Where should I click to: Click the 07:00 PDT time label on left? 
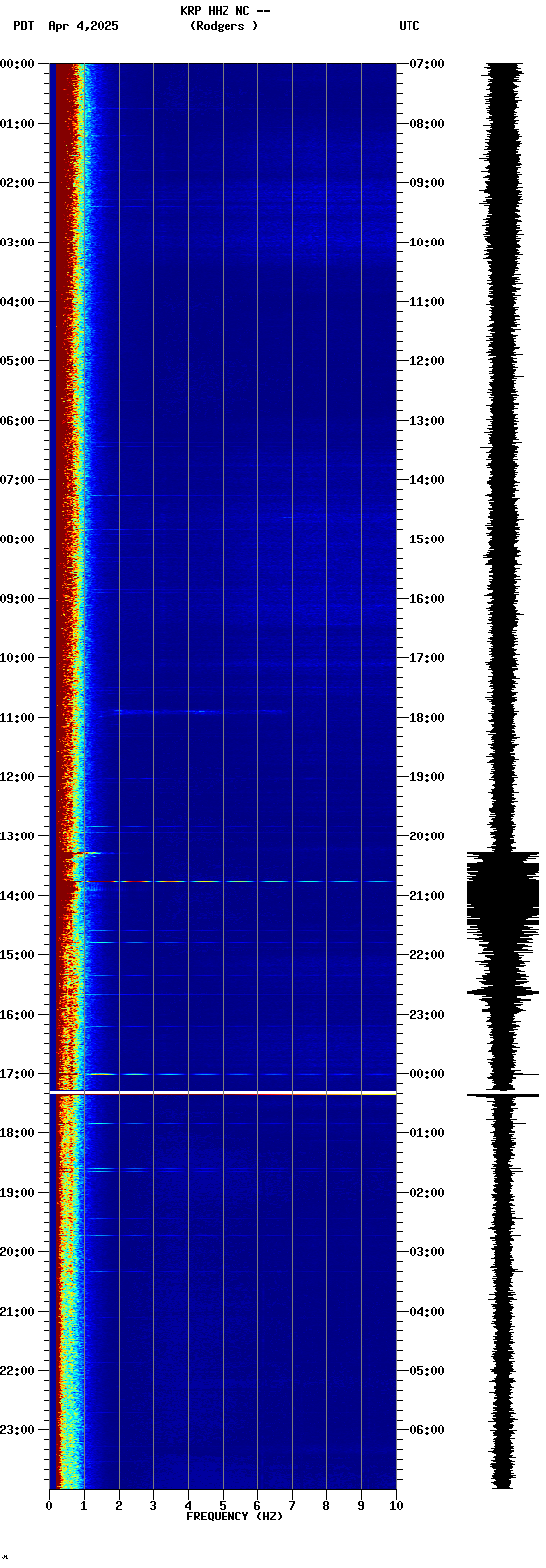coord(18,480)
